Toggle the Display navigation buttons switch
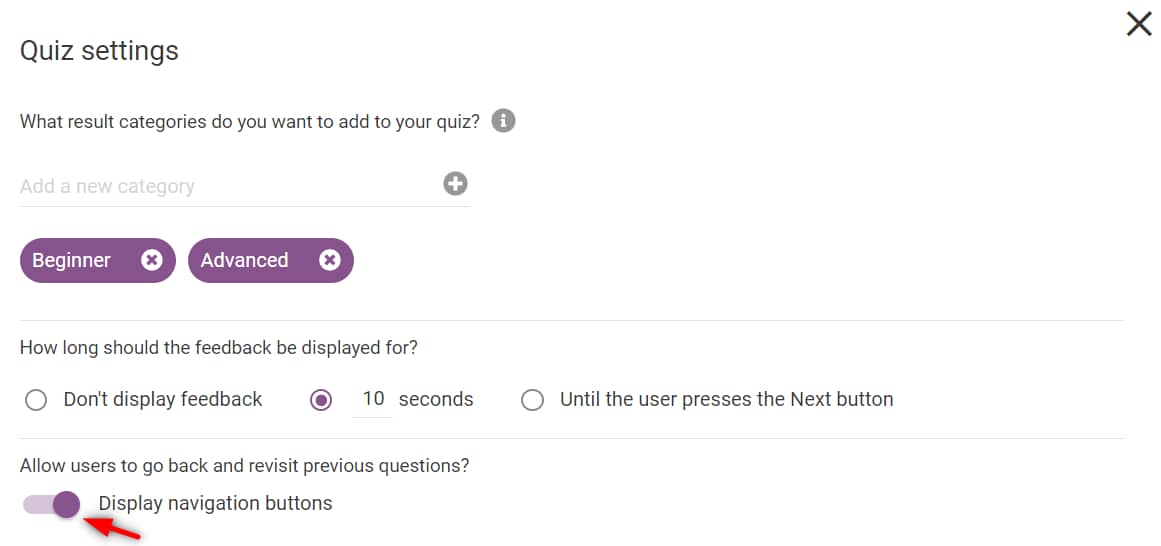 click(x=53, y=505)
